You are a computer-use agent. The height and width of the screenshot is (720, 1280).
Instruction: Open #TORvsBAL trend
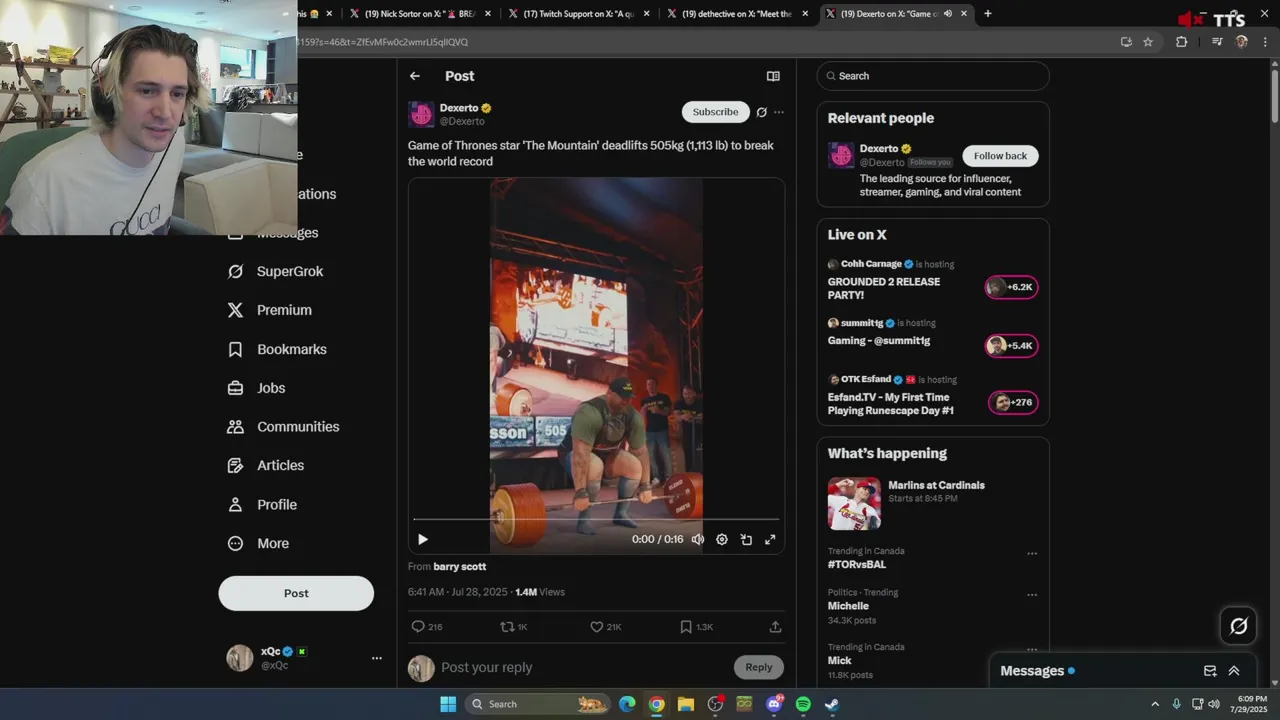coord(857,564)
